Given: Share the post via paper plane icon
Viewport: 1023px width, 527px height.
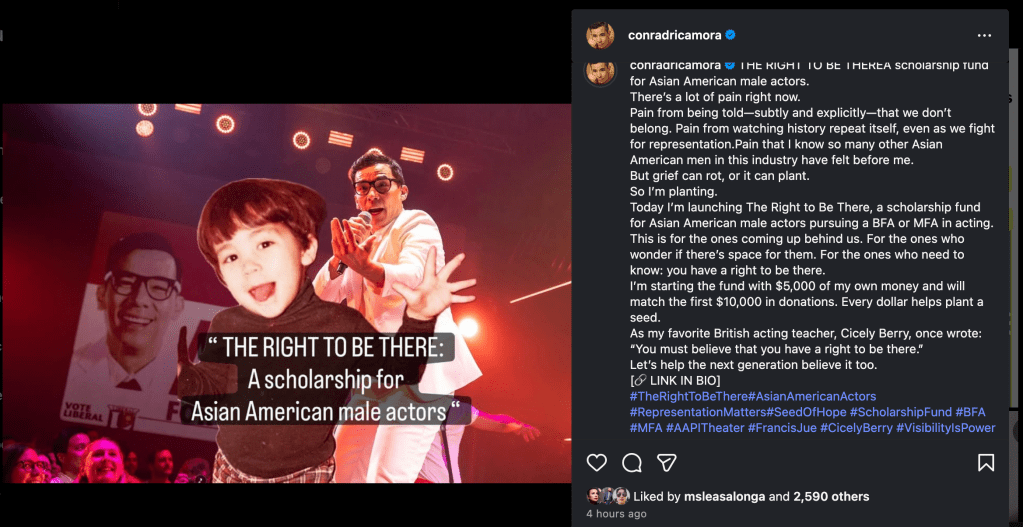Looking at the screenshot, I should pos(666,463).
